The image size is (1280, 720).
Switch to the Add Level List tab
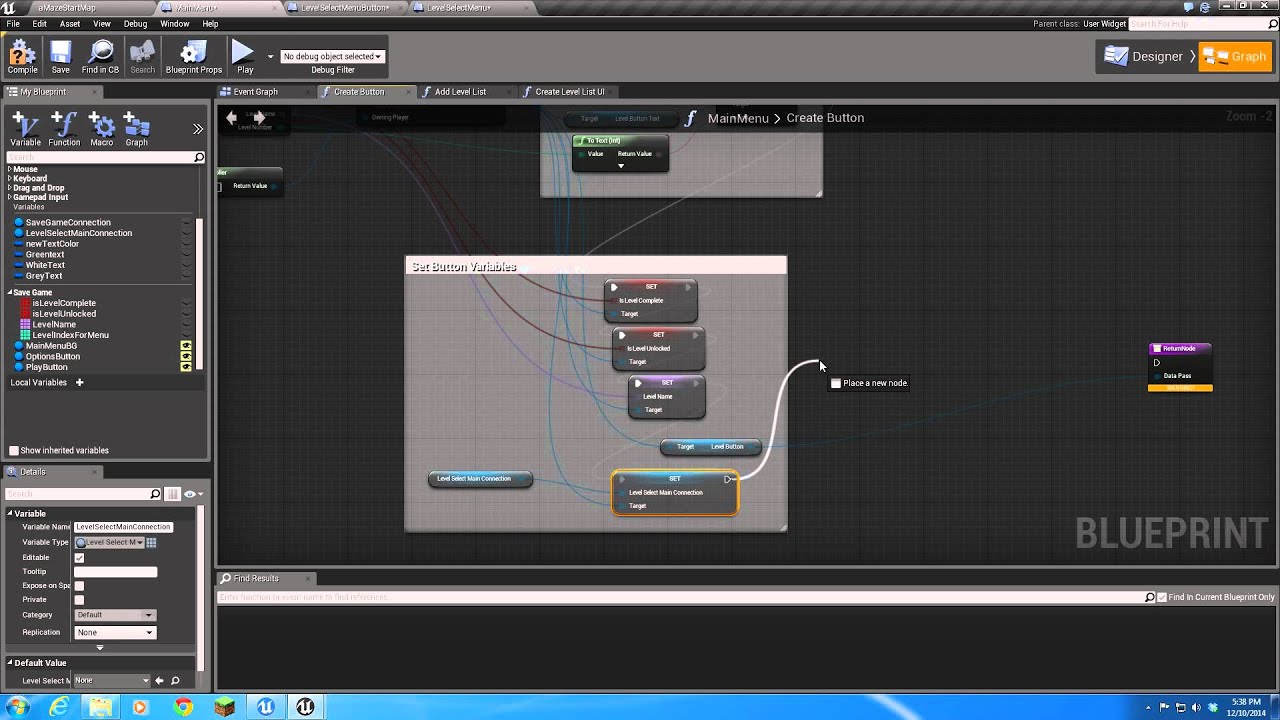tap(460, 92)
